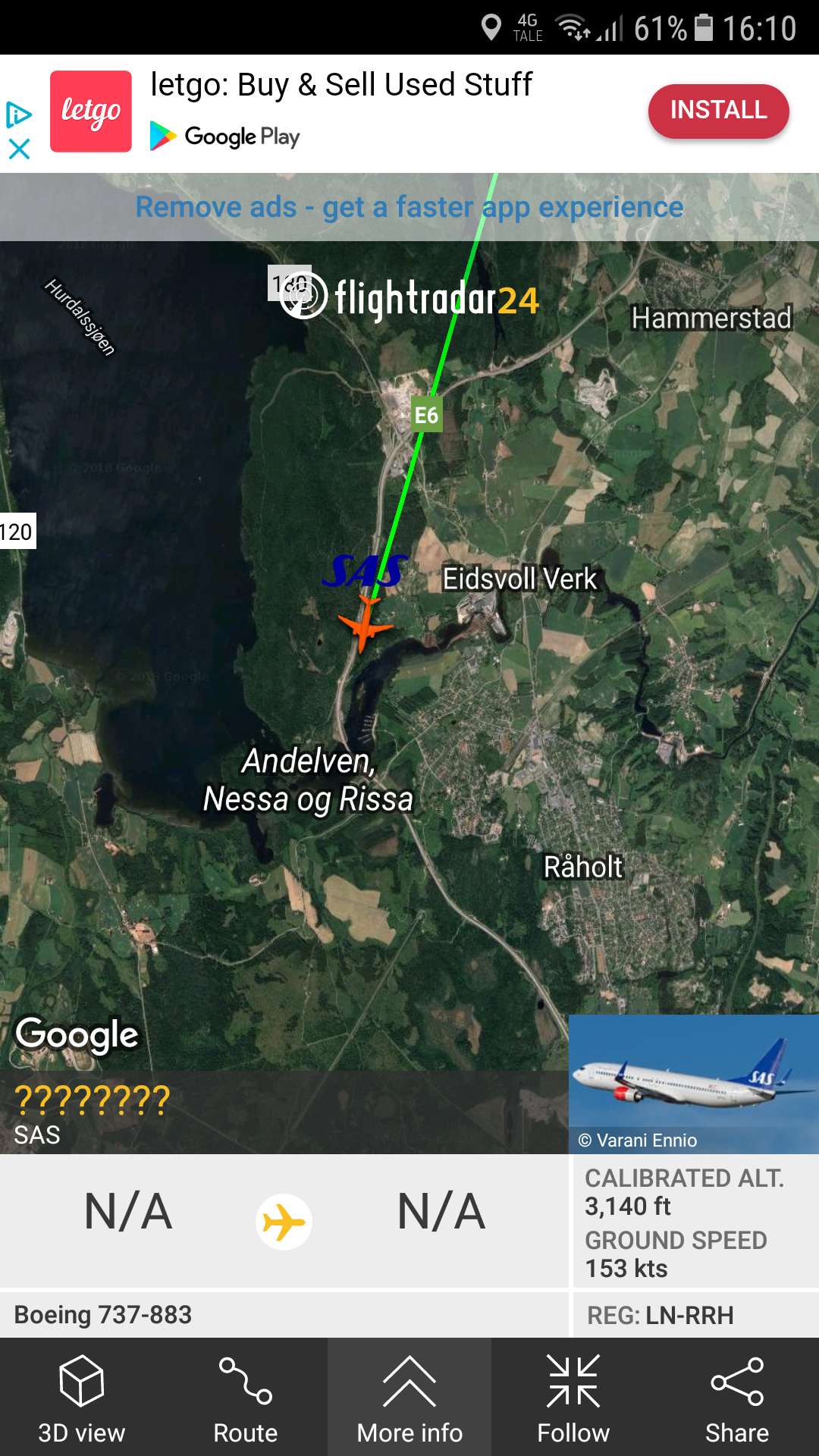This screenshot has height=1456, width=819.
Task: Open the AdChoices info triangle
Action: pyautogui.click(x=19, y=115)
